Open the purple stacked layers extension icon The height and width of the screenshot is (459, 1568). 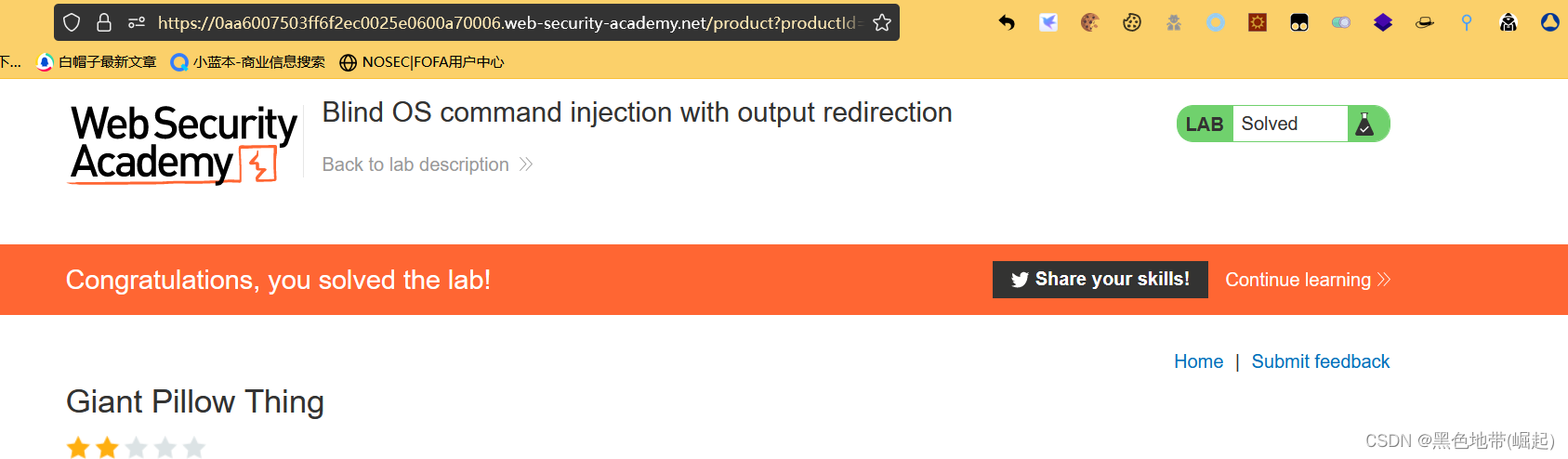tap(1383, 22)
